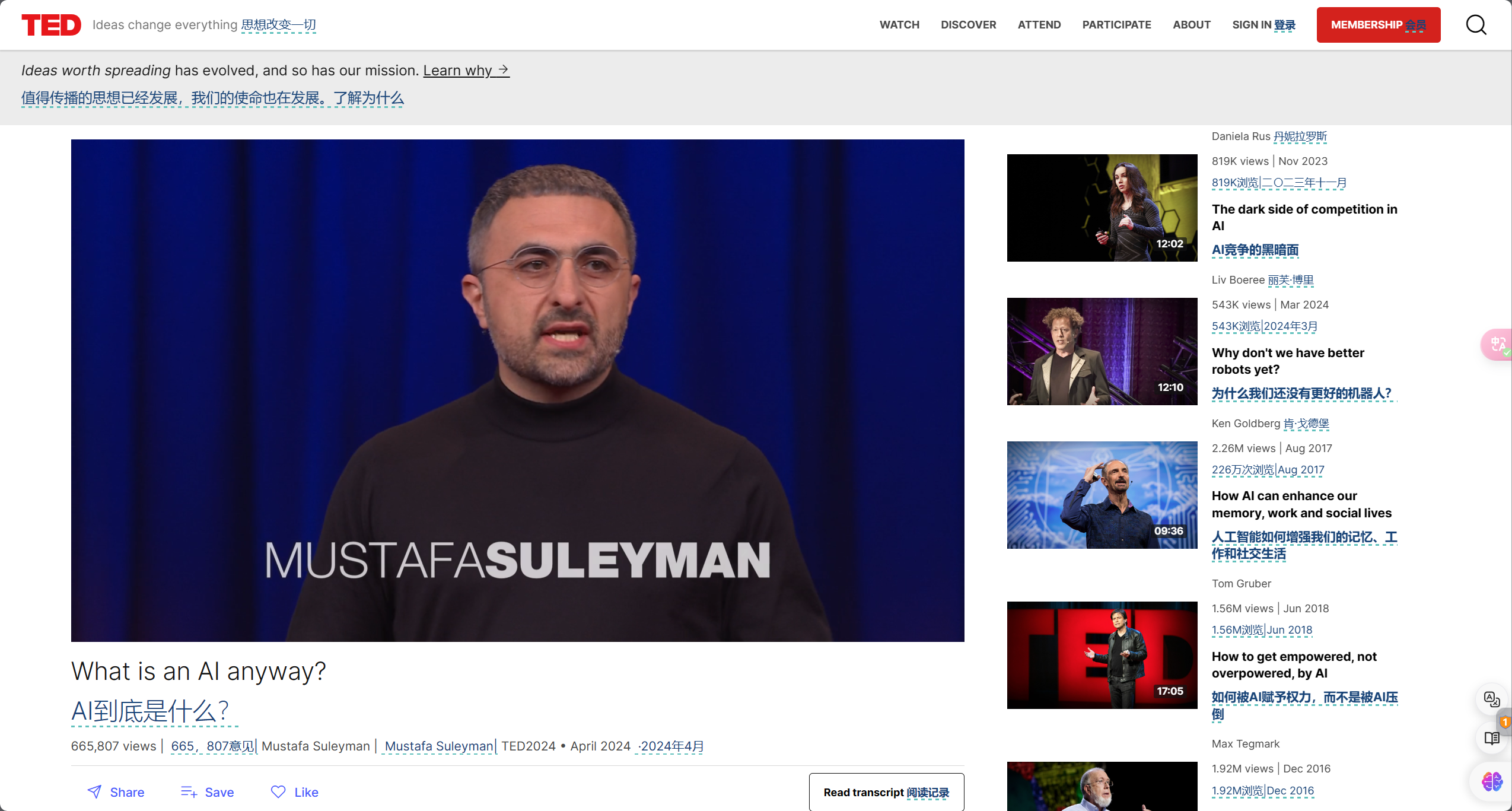Open the Learn why link

point(466,71)
